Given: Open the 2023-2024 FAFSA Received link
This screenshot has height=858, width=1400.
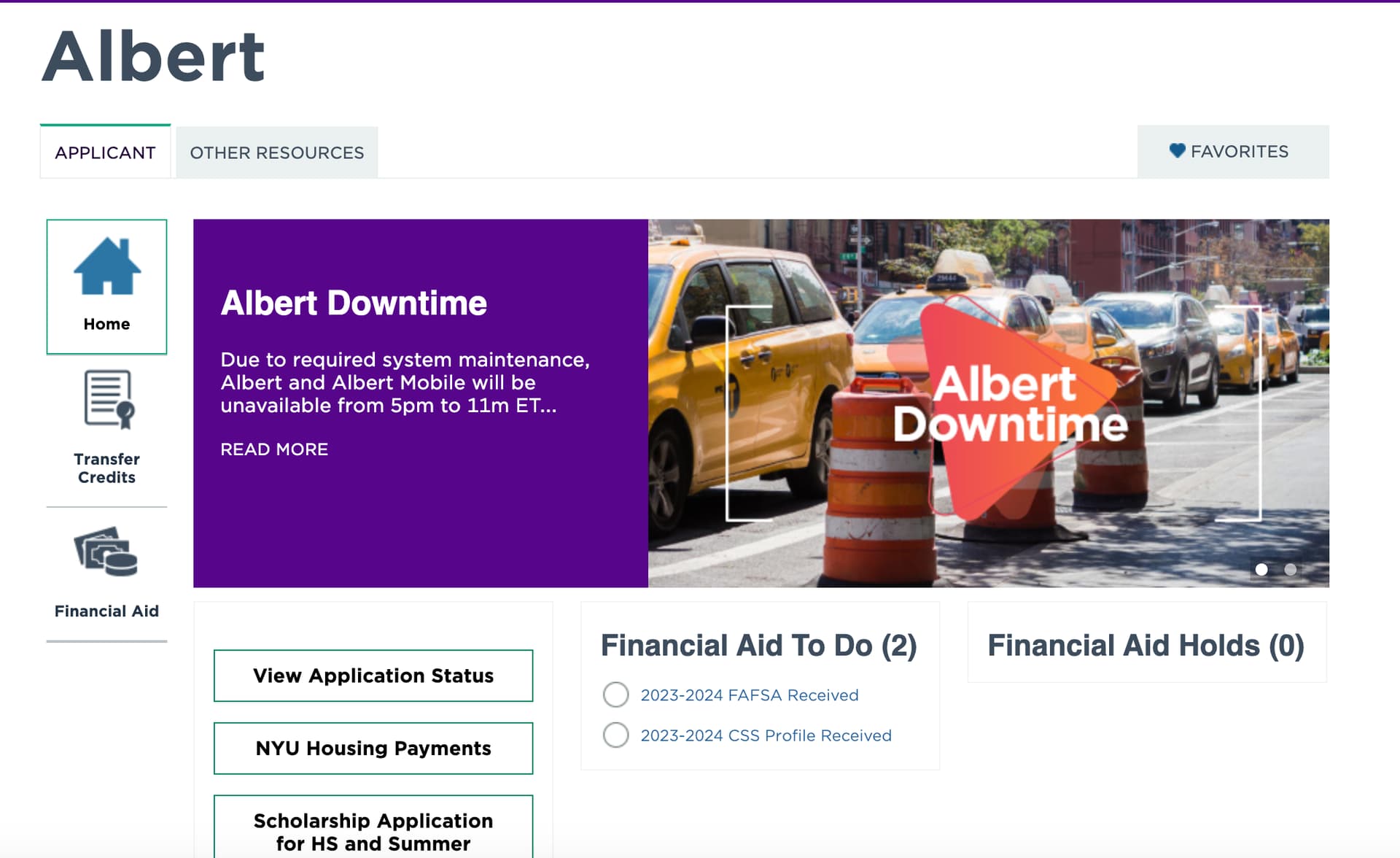Looking at the screenshot, I should (749, 695).
